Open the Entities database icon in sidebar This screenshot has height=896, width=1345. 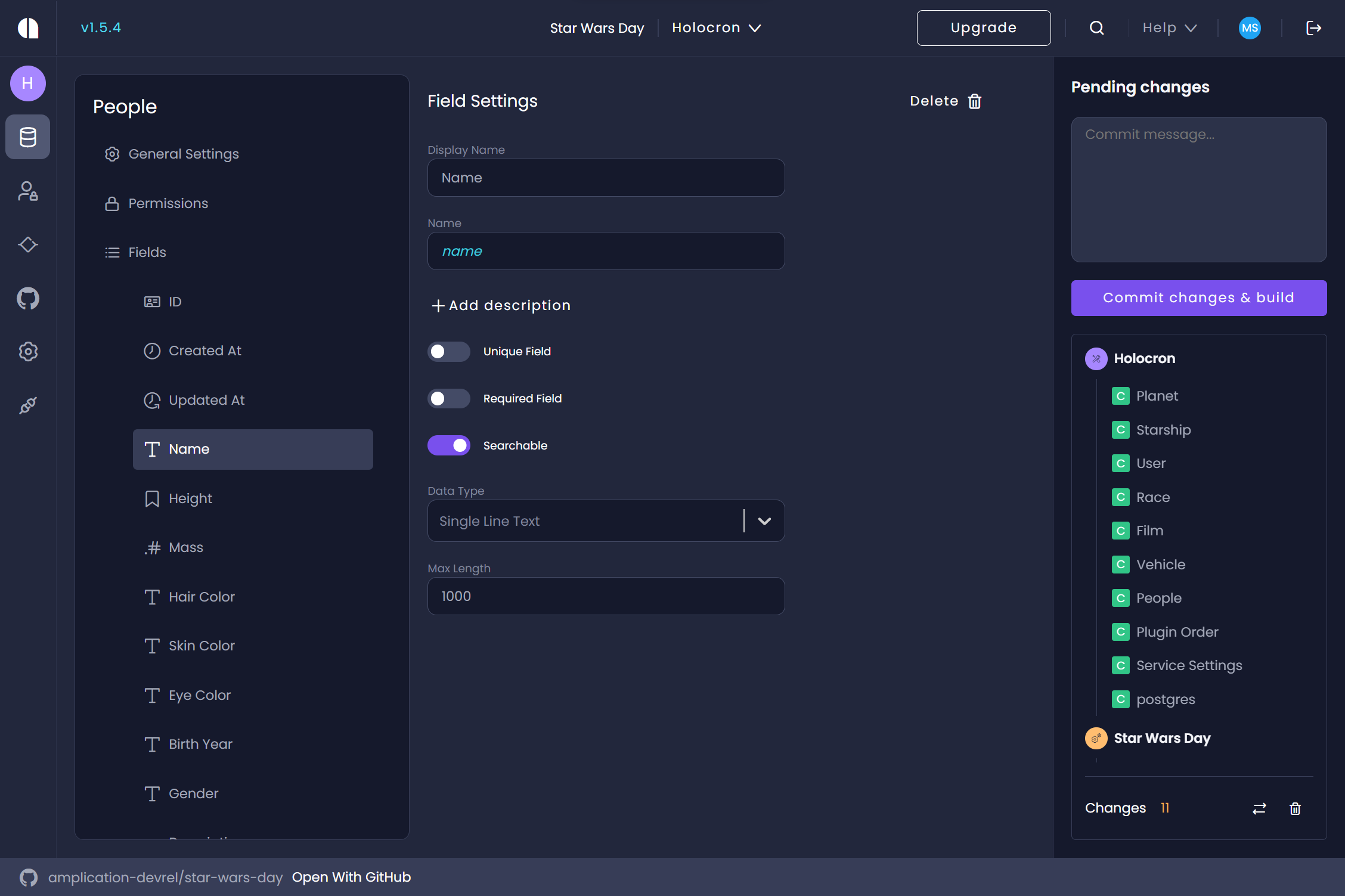click(28, 137)
